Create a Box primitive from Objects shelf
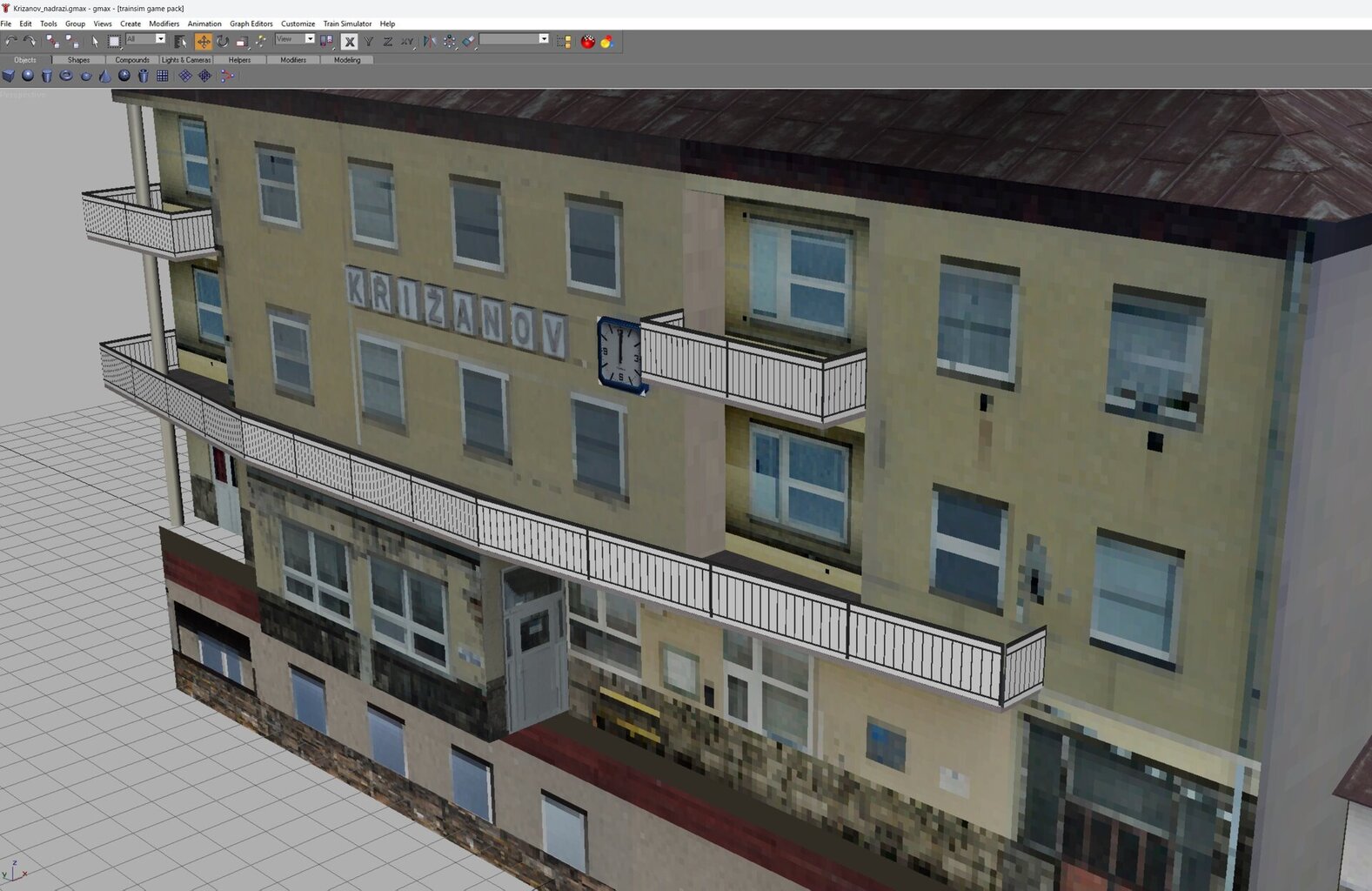 pos(9,77)
